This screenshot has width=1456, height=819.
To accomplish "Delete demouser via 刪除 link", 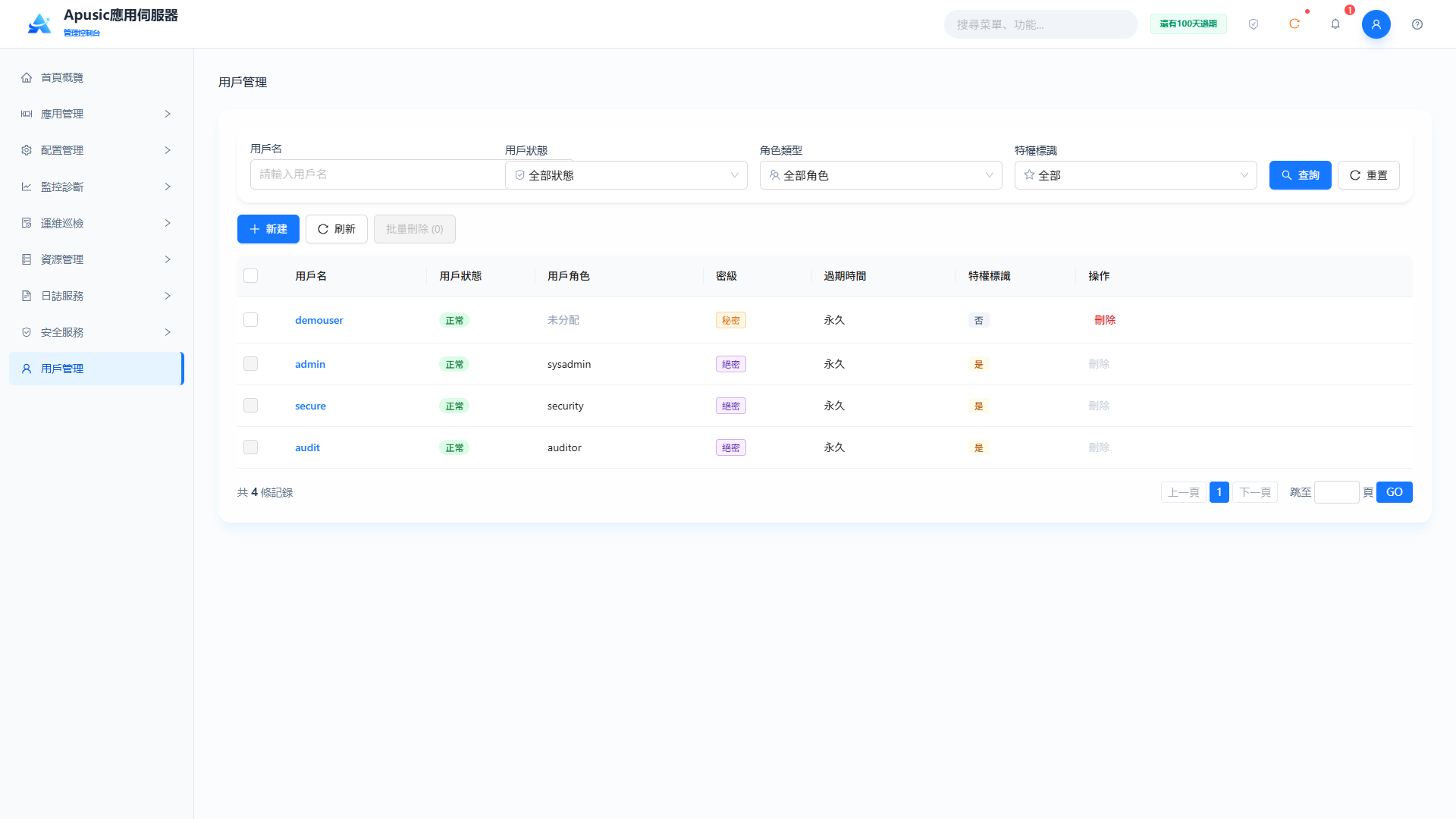I will point(1105,320).
